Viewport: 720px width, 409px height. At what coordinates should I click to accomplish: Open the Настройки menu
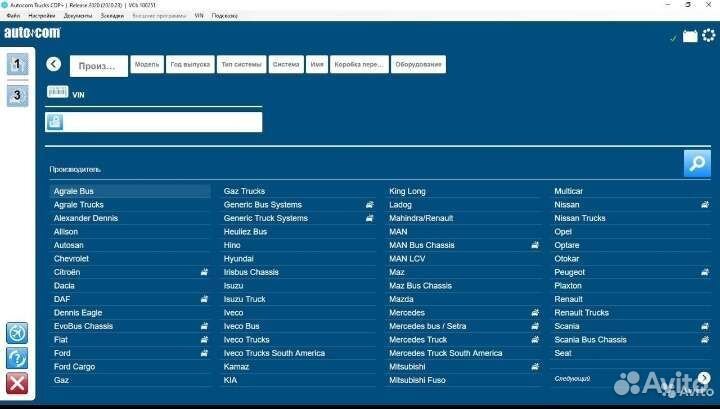[42, 16]
